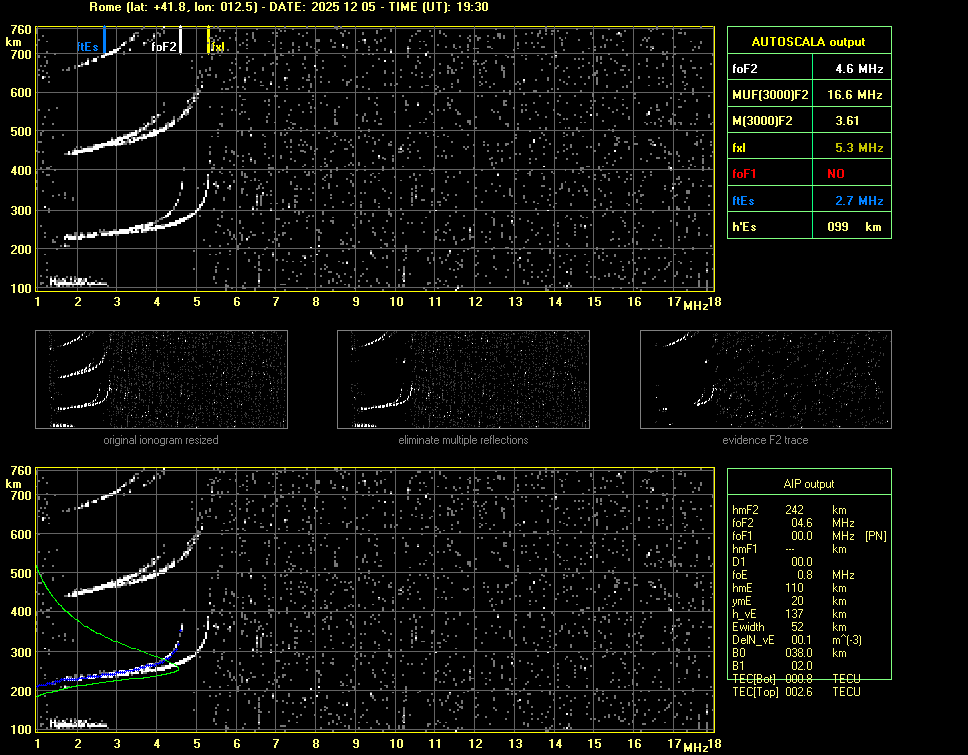Click the blue ftEs marker on top ionogram
Screen dimensions: 968x755
(104, 41)
